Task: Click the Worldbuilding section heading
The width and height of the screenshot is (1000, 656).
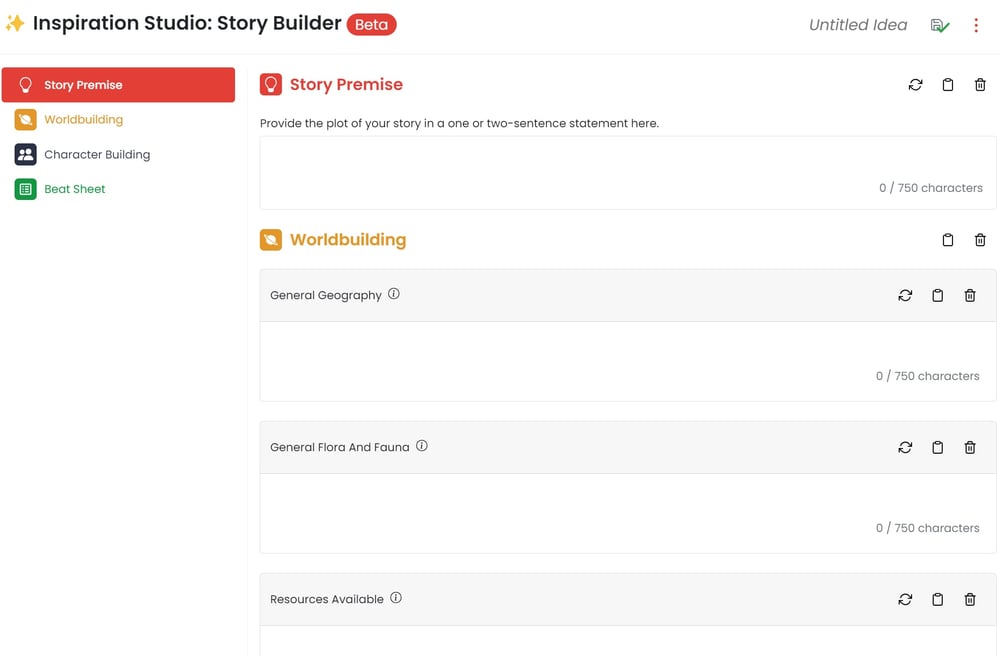Action: (x=348, y=240)
